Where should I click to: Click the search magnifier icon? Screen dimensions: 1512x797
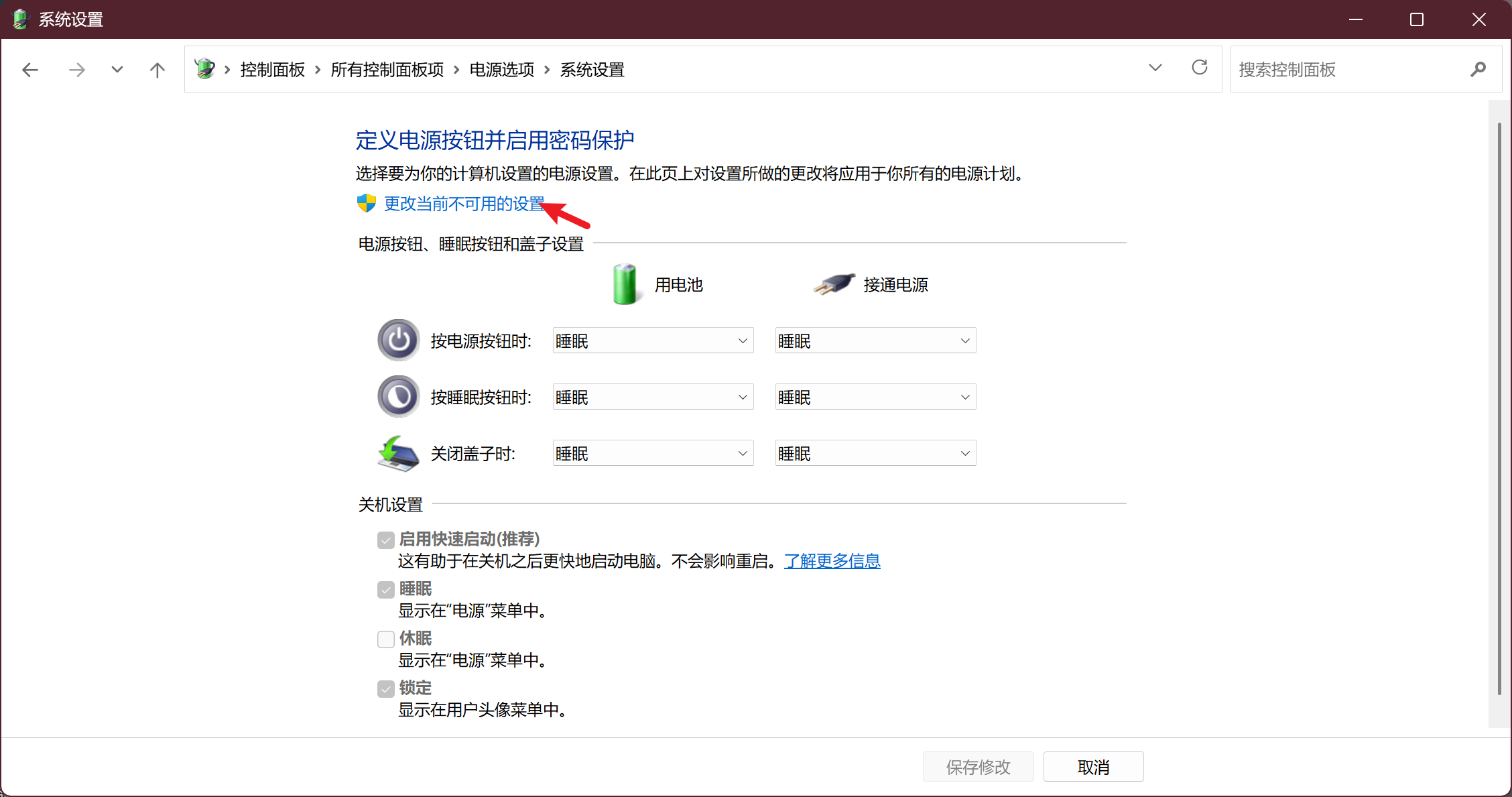pos(1478,69)
